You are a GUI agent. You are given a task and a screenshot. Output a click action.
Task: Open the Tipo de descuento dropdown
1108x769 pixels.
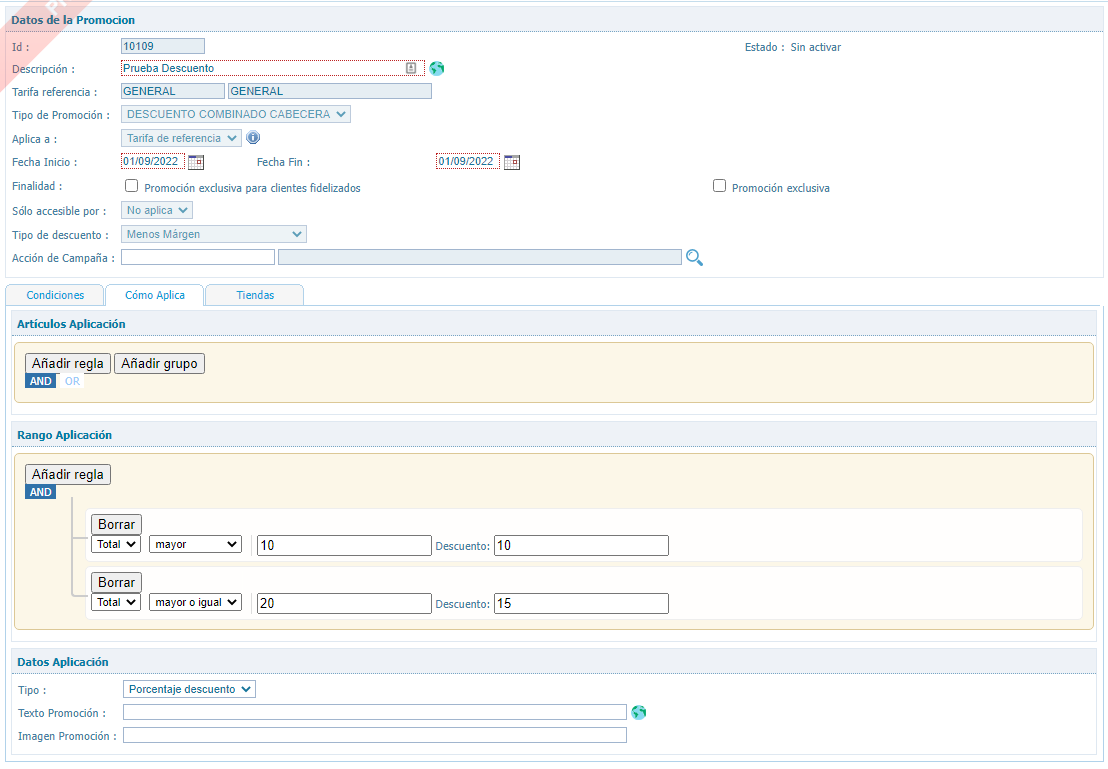pos(214,234)
